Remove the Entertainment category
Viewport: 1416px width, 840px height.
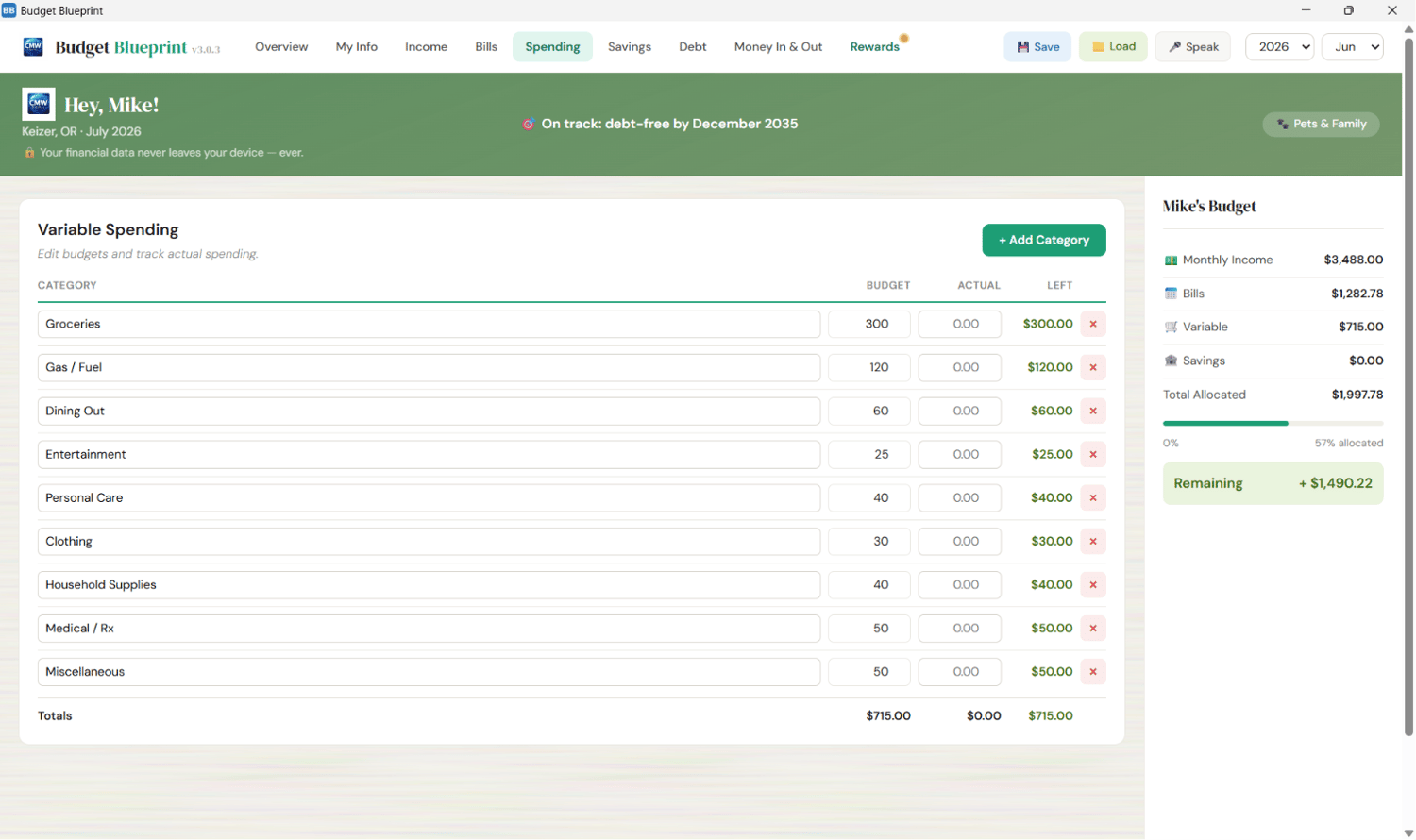1093,454
